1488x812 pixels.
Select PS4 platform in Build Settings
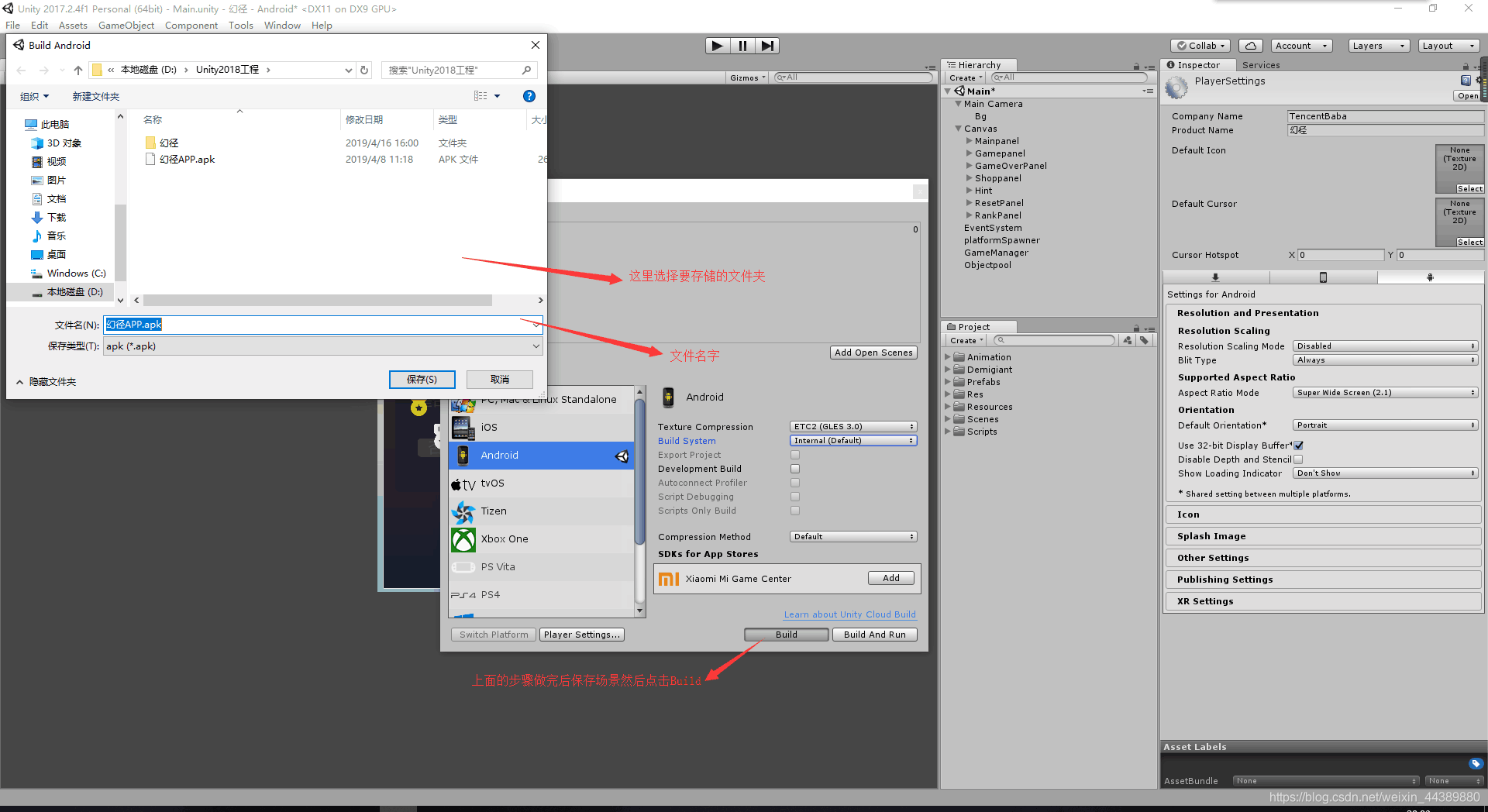pyautogui.click(x=542, y=595)
